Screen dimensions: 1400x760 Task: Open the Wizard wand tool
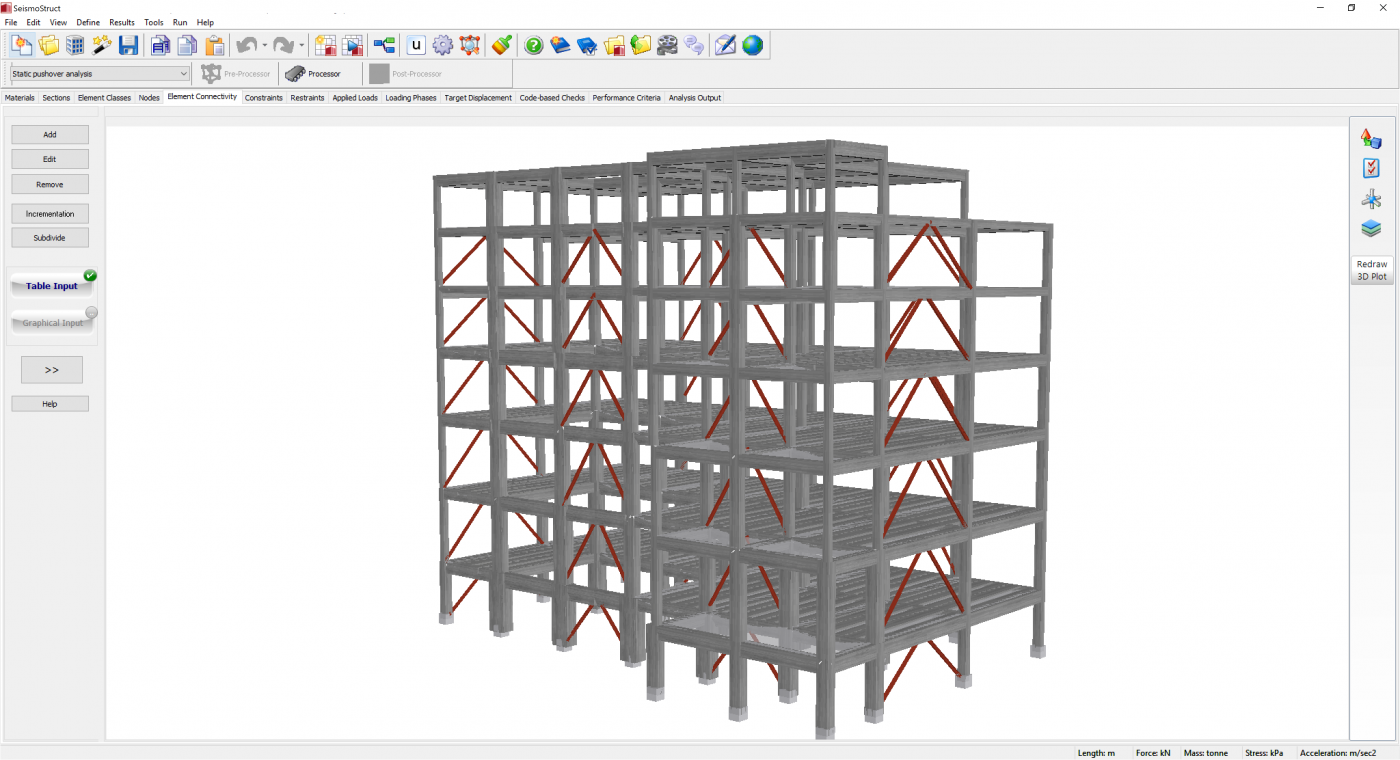coord(102,45)
